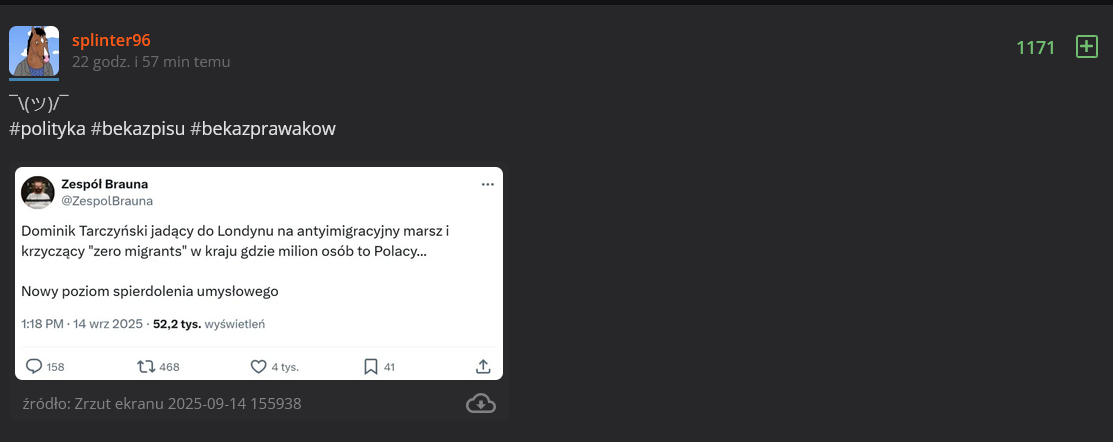1113x442 pixels.
Task: Open the tweet's three-dot more menu
Action: [487, 185]
